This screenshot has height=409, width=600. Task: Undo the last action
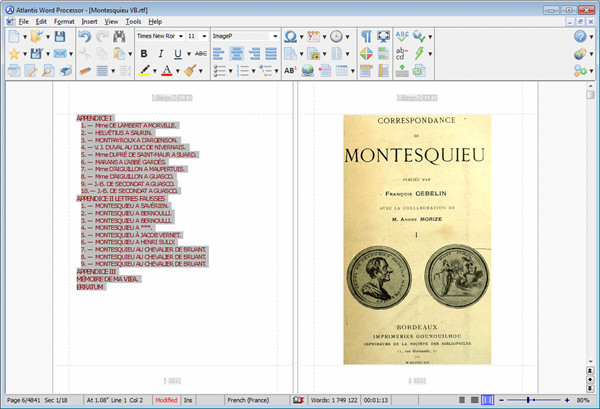click(85, 36)
